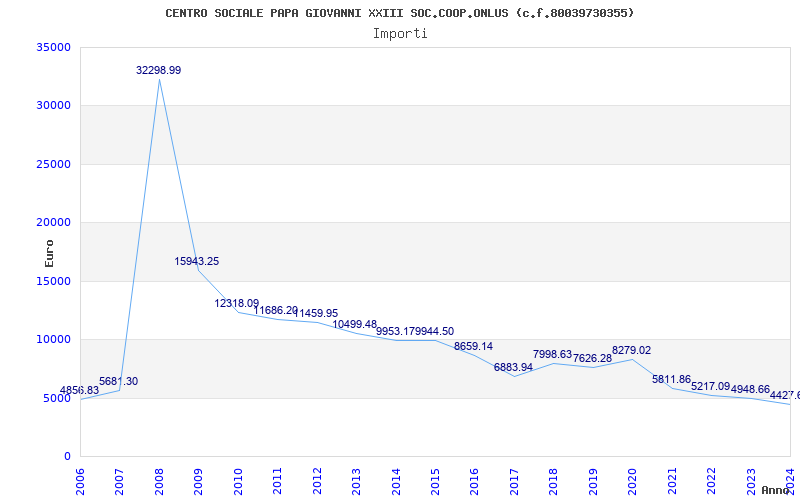Image resolution: width=800 pixels, height=500 pixels.
Task: Click x-axis year 2016
Action: (474, 481)
